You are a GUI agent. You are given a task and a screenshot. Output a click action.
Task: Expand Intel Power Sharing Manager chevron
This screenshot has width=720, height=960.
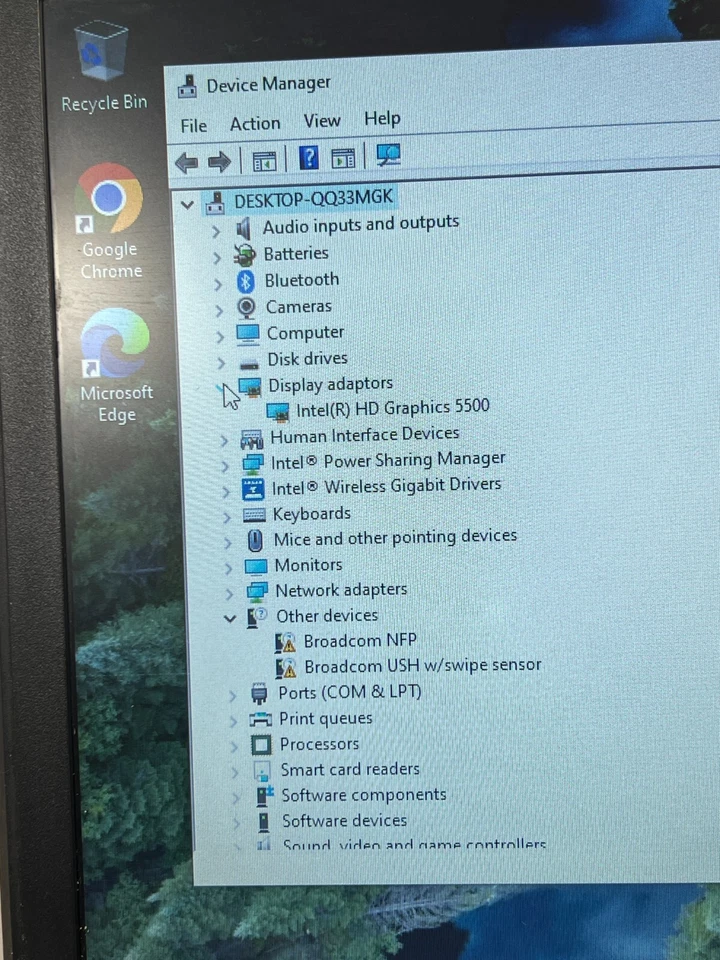pyautogui.click(x=225, y=466)
